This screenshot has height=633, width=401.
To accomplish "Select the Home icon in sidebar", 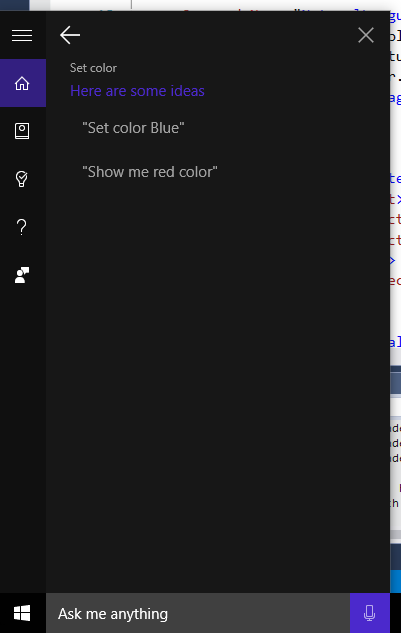I will point(23,83).
